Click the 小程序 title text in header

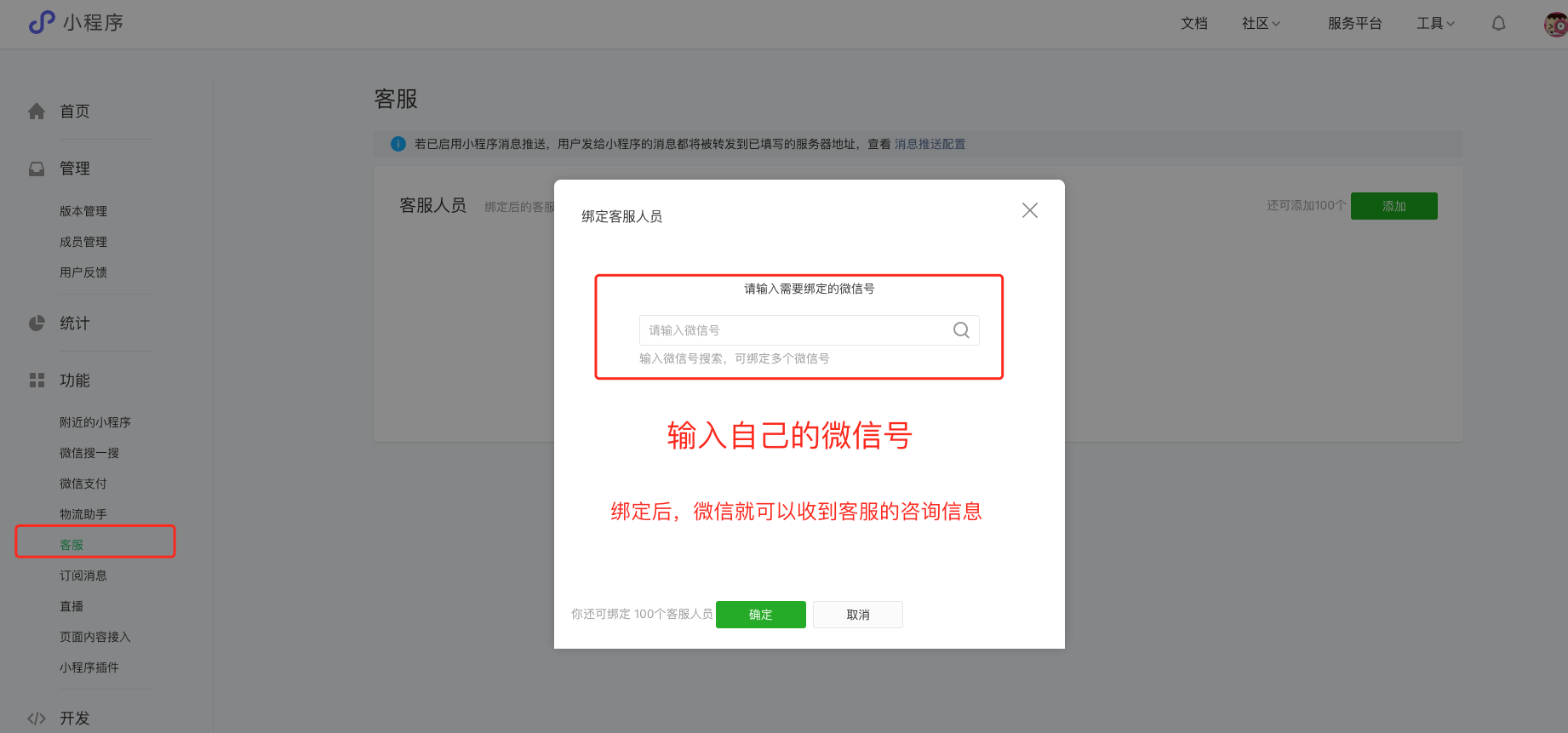(x=94, y=23)
